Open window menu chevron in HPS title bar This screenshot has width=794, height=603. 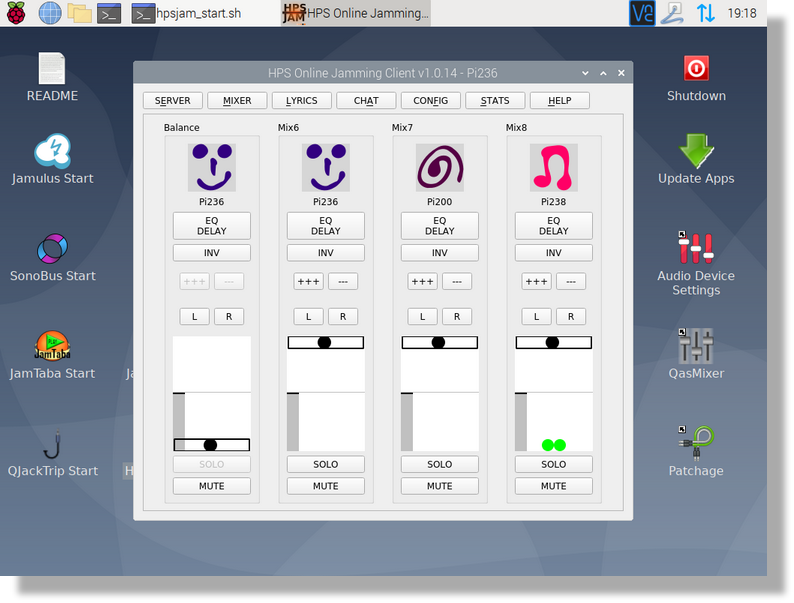[x=585, y=73]
